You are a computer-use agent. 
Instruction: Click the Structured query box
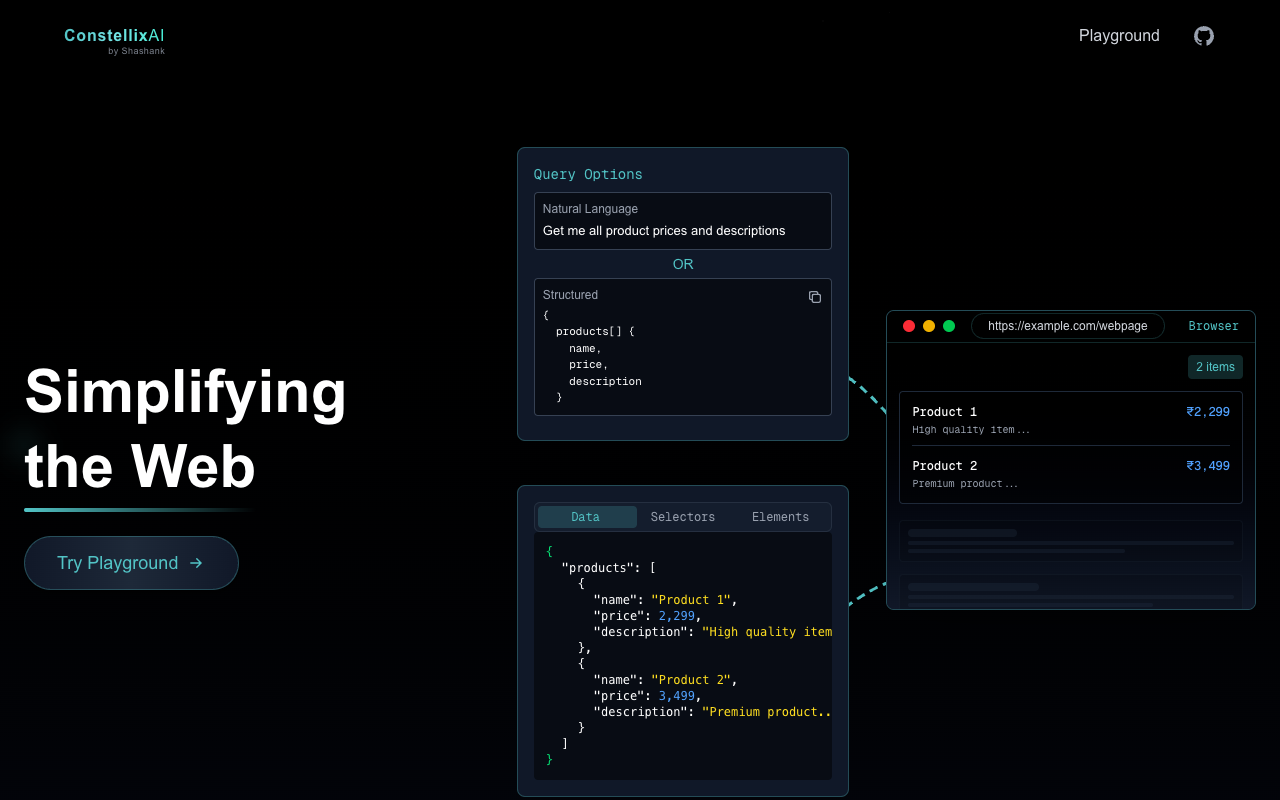click(x=683, y=347)
